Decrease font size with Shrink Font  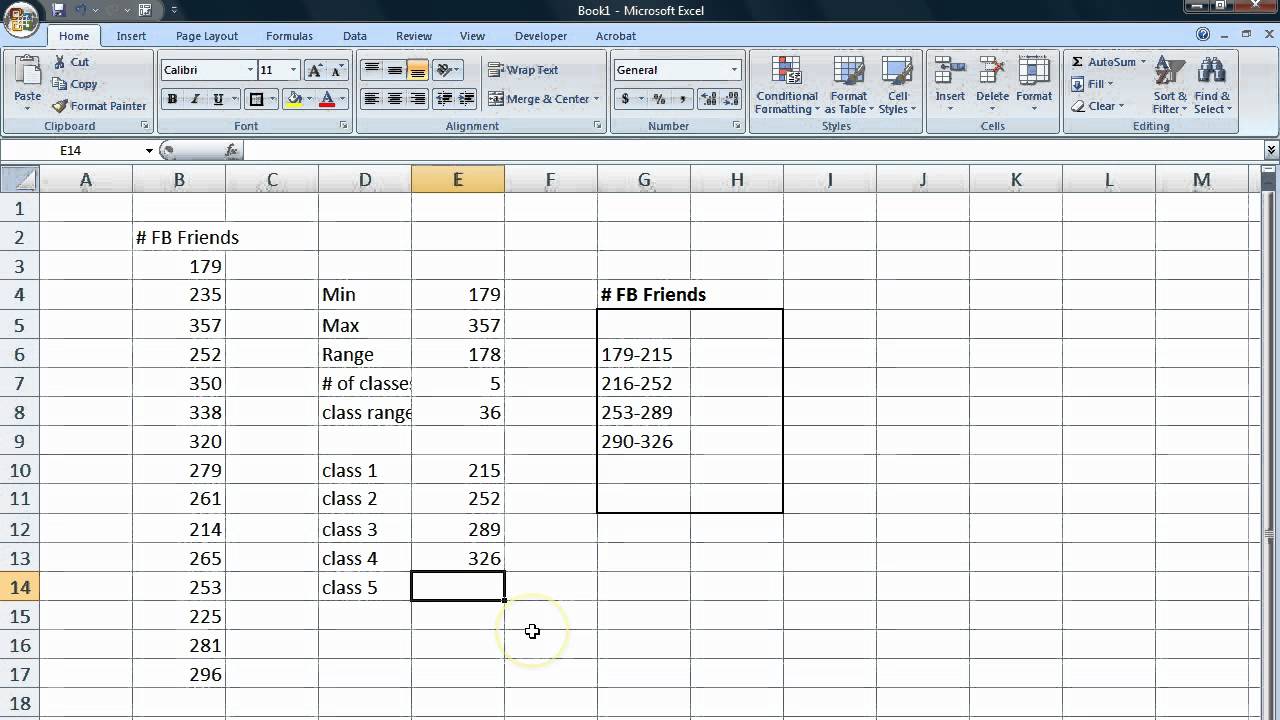pyautogui.click(x=337, y=70)
